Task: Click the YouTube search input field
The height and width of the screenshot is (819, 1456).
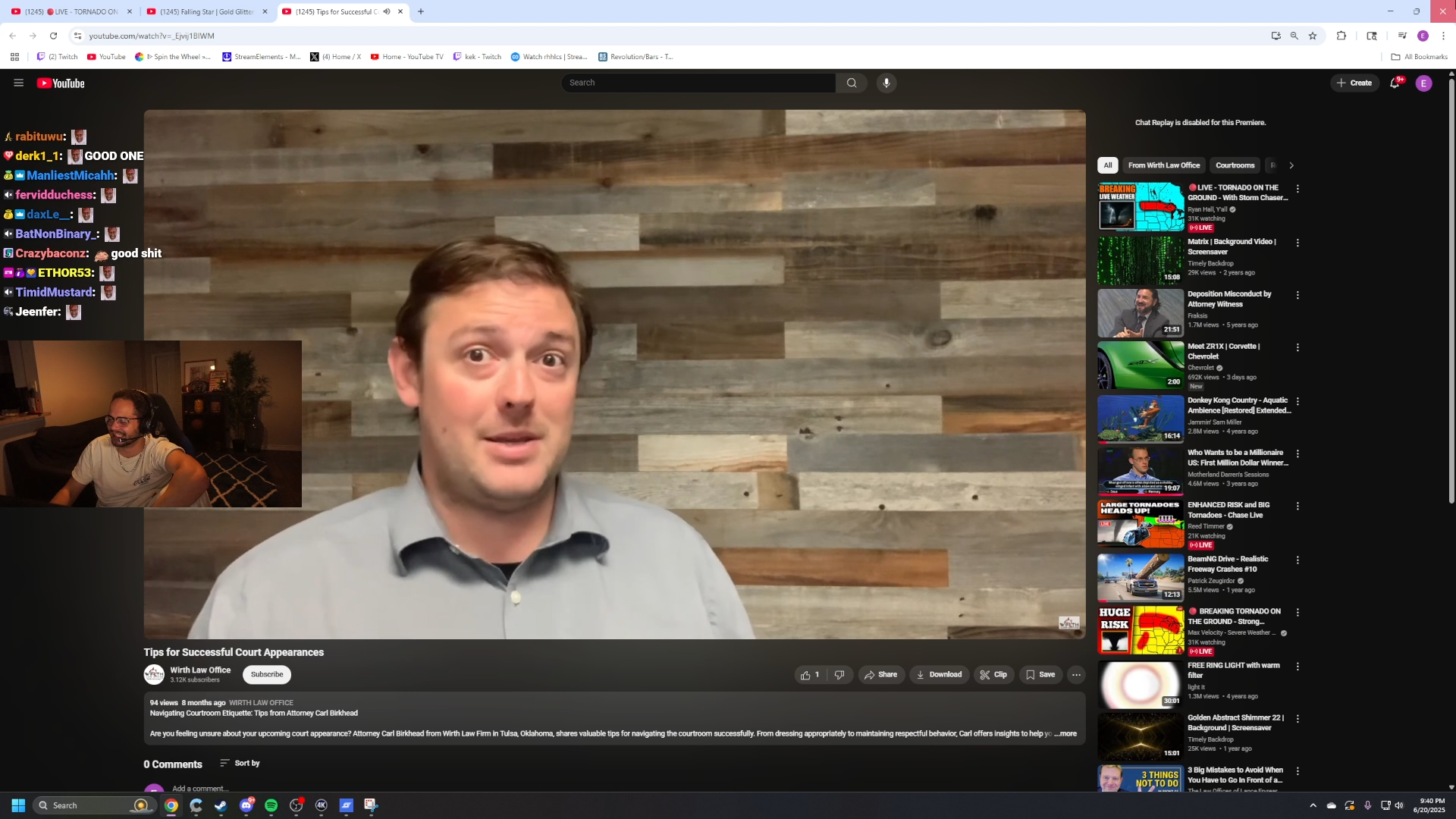Action: [x=698, y=83]
